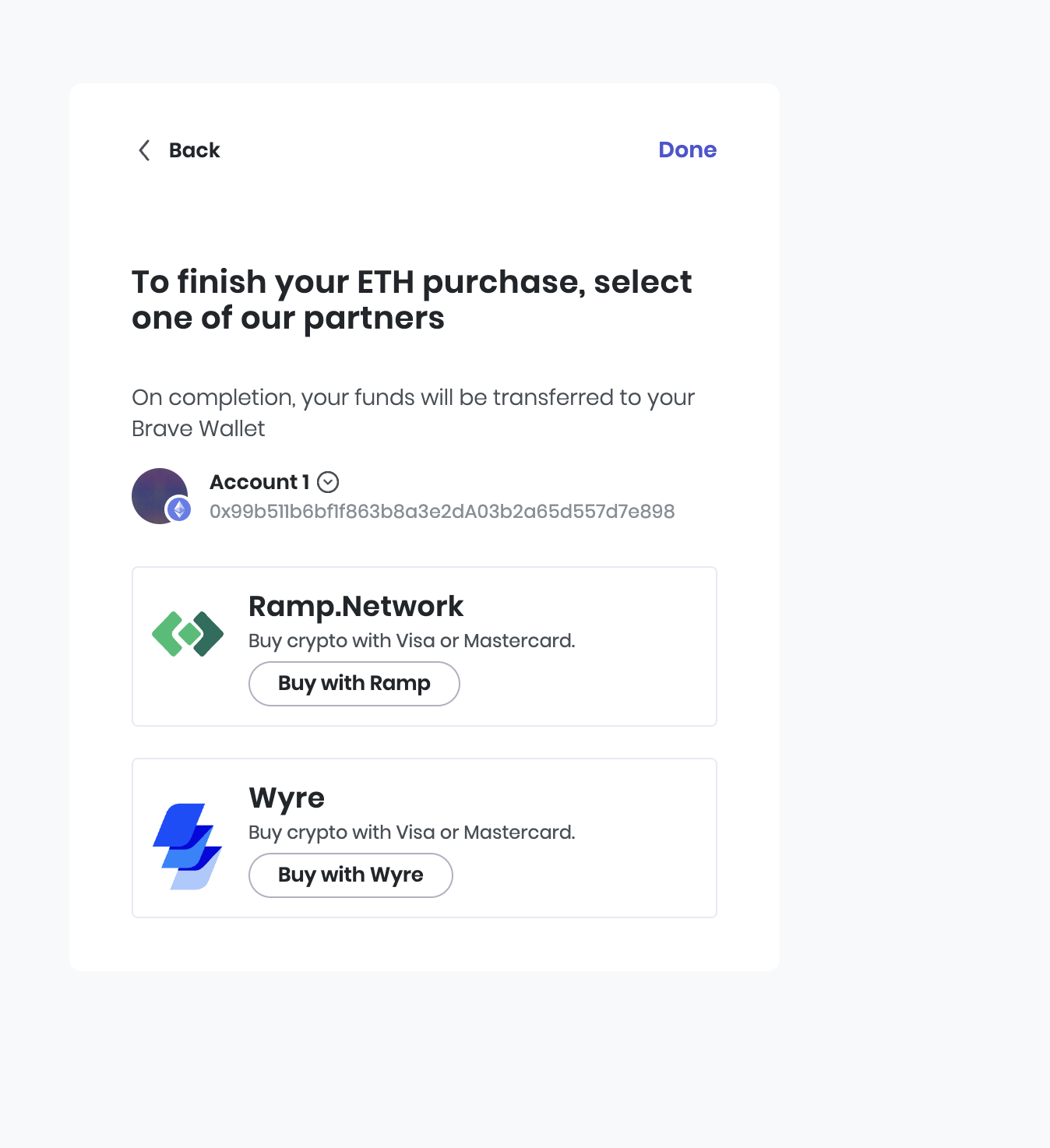Go back using the Back label
Screen dimensions: 1050x1148
pyautogui.click(x=194, y=150)
